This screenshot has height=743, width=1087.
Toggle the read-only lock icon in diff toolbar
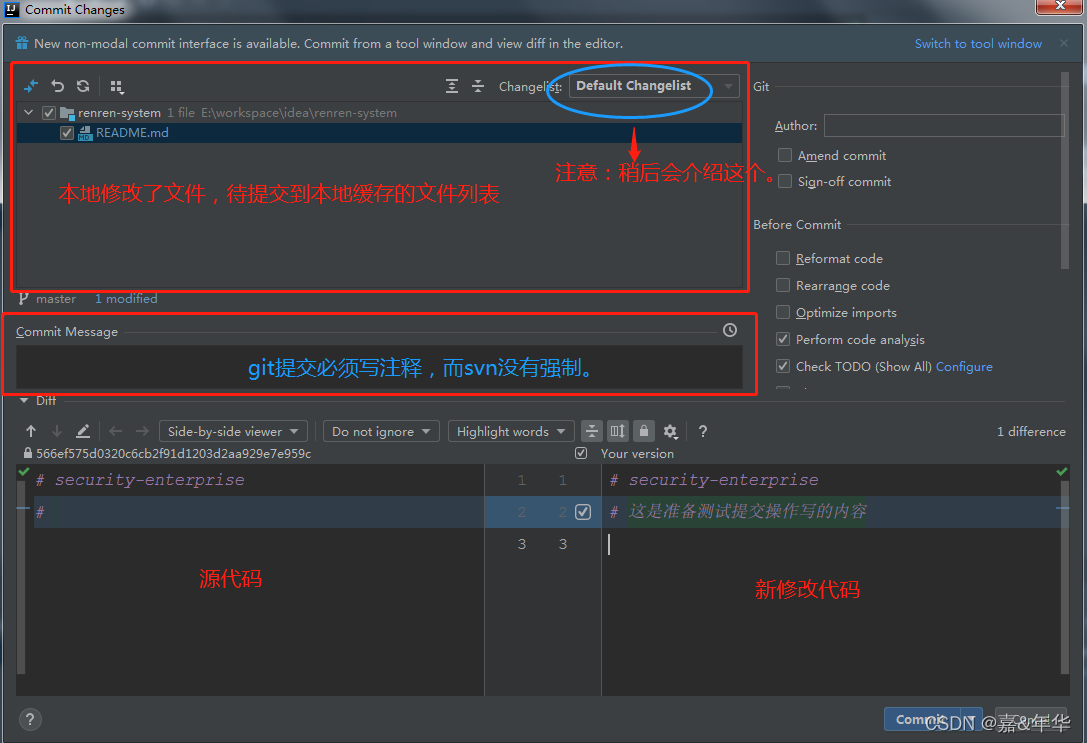tap(643, 431)
